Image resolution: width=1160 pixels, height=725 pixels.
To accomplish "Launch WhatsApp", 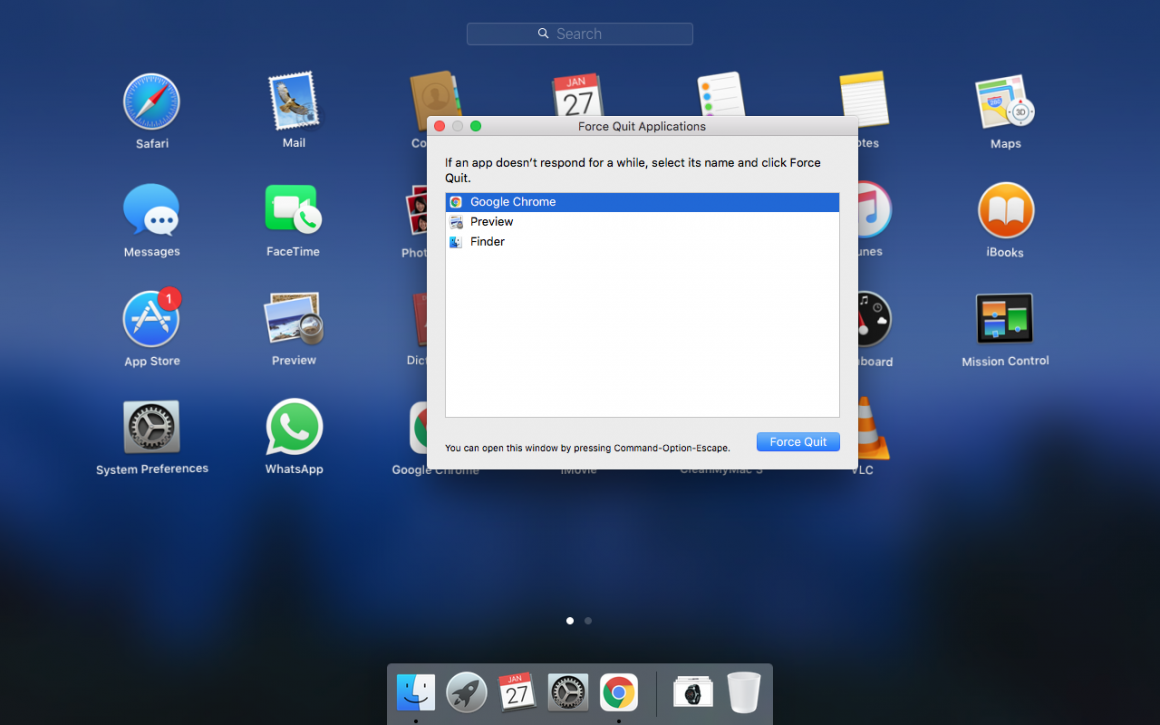I will (x=293, y=430).
